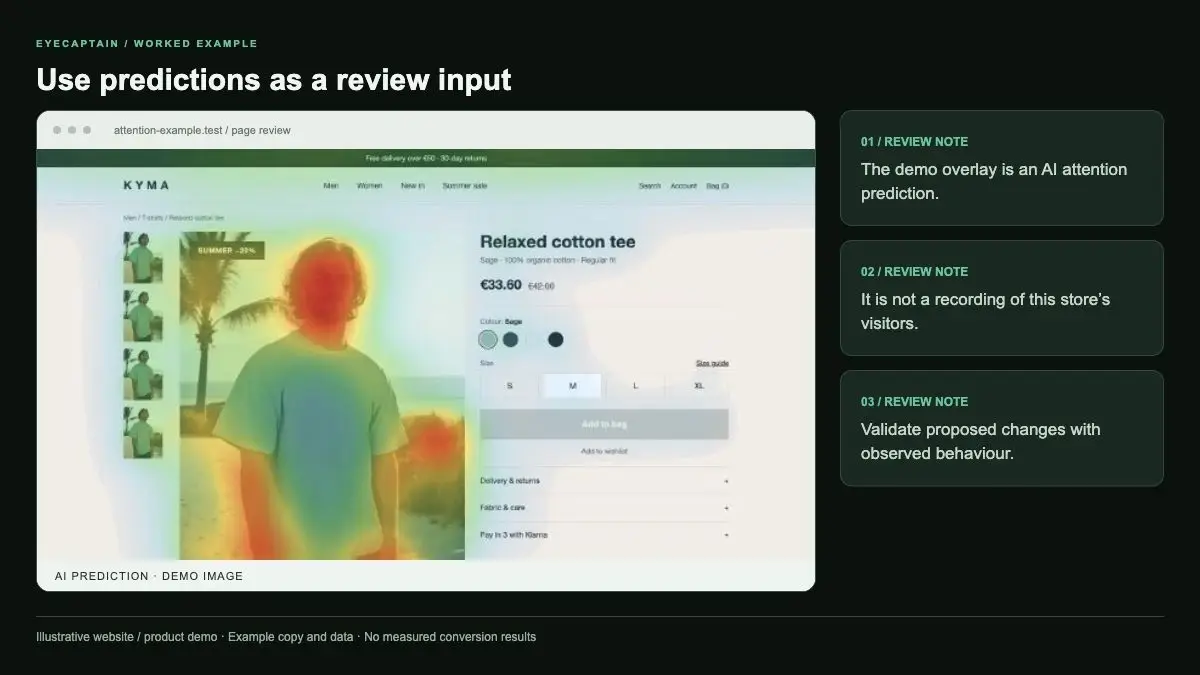Open the Size guide link
1200x675 pixels.
[x=712, y=363]
